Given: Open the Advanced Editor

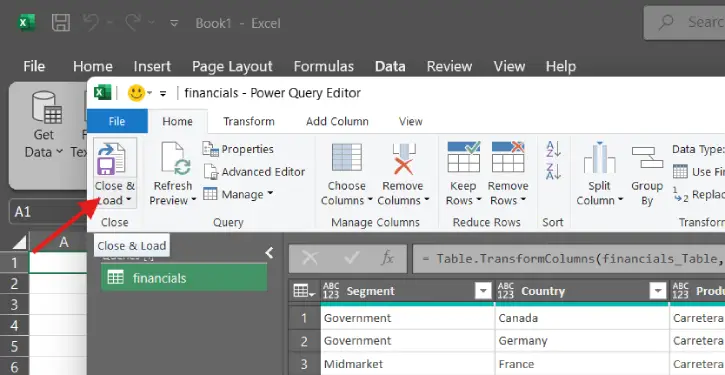Looking at the screenshot, I should [x=254, y=172].
